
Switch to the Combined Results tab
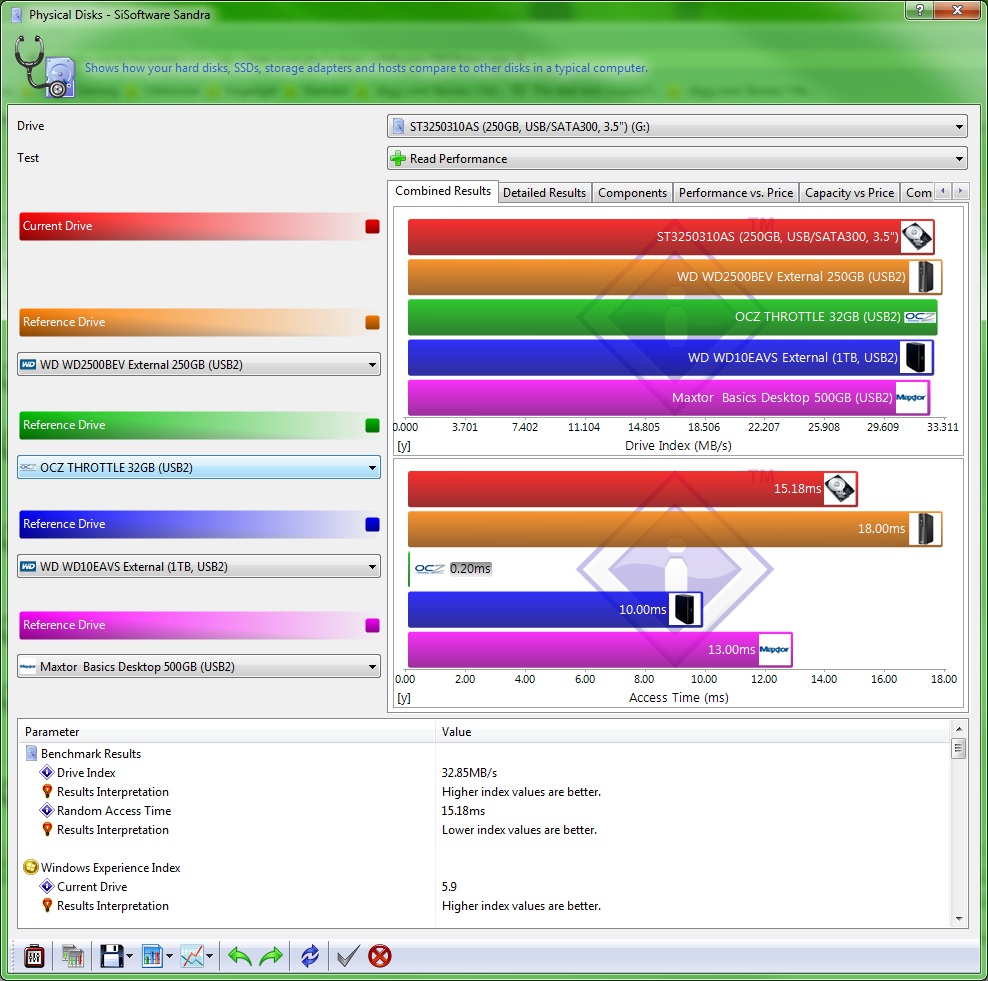[x=443, y=191]
